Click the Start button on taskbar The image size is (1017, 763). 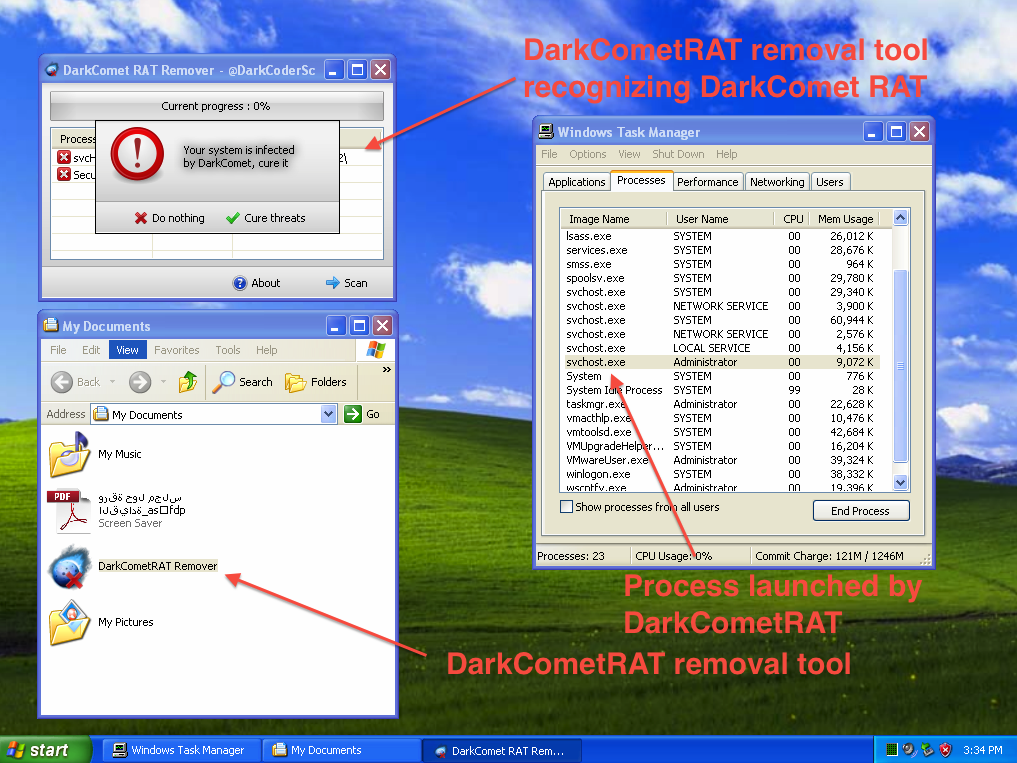point(40,750)
